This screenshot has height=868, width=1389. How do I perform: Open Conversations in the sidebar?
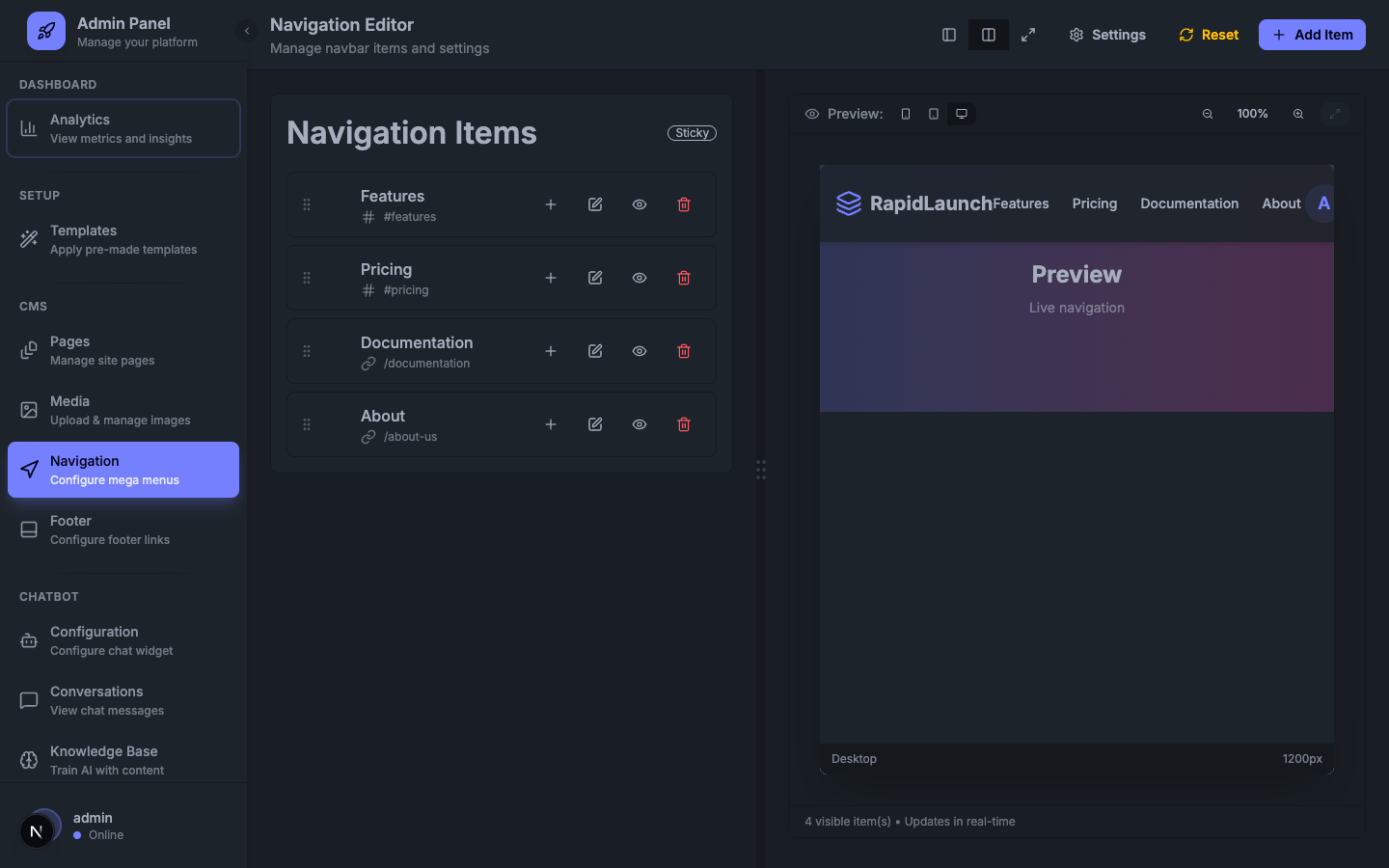123,700
